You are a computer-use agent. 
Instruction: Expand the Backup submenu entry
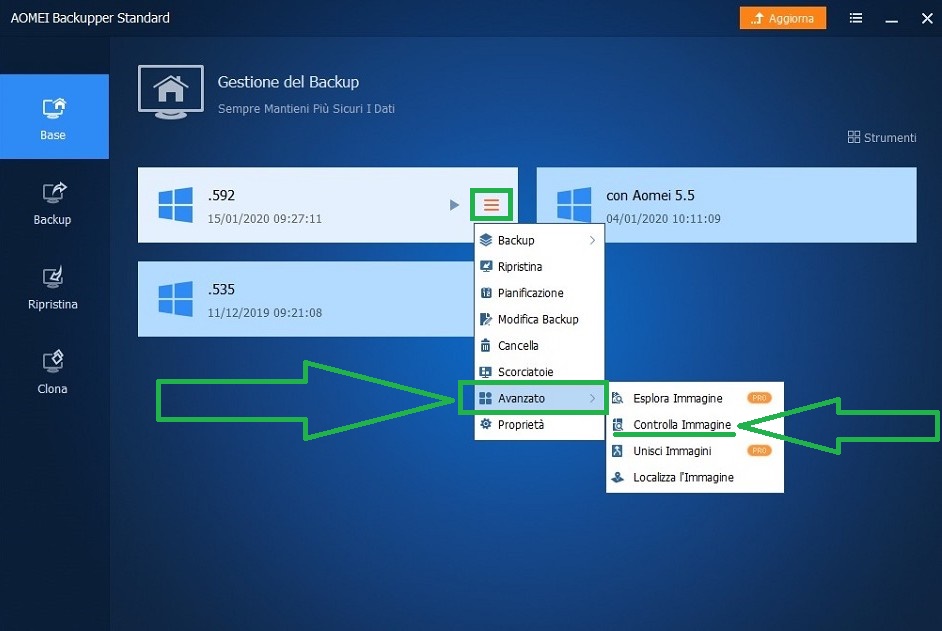[539, 240]
